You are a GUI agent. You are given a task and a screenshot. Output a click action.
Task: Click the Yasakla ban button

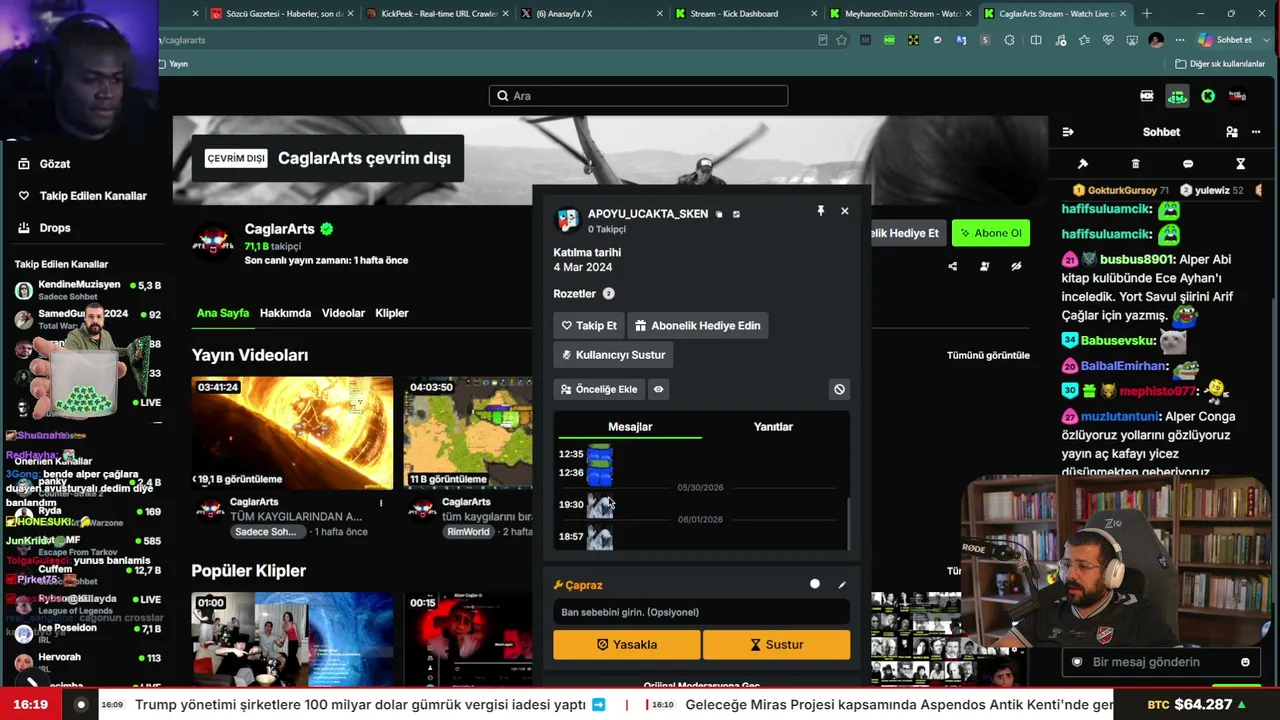627,645
